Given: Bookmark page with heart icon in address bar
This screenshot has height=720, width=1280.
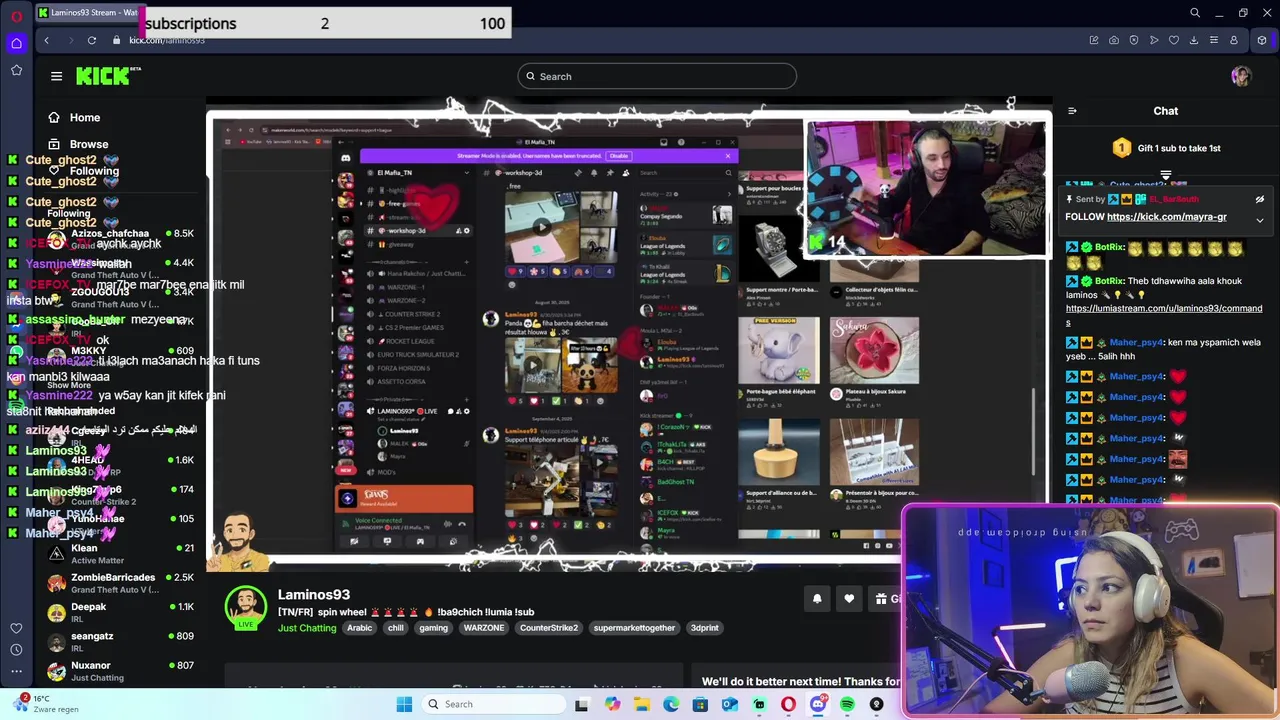Looking at the screenshot, I should (x=1174, y=40).
